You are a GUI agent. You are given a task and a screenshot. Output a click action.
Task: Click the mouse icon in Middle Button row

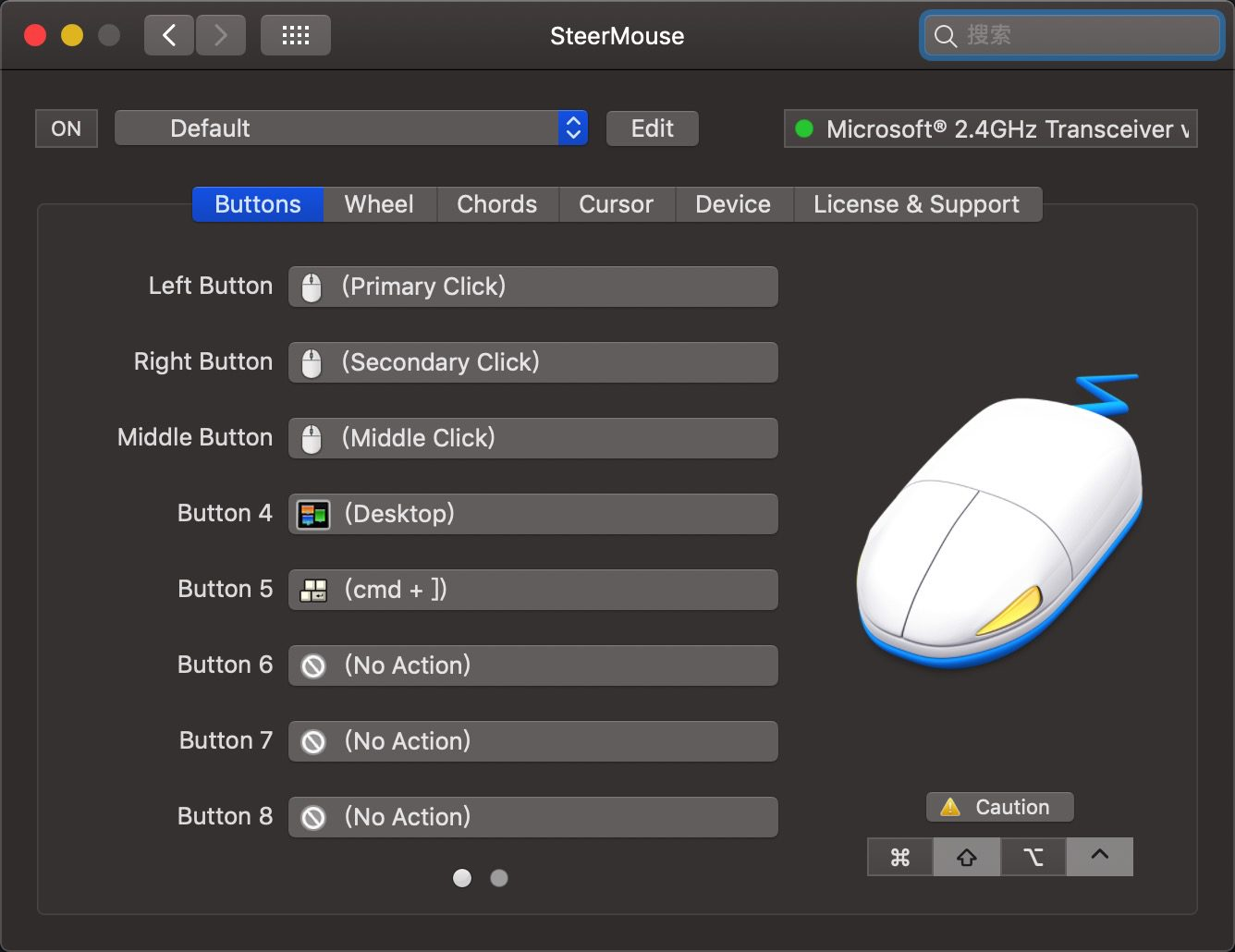(312, 439)
